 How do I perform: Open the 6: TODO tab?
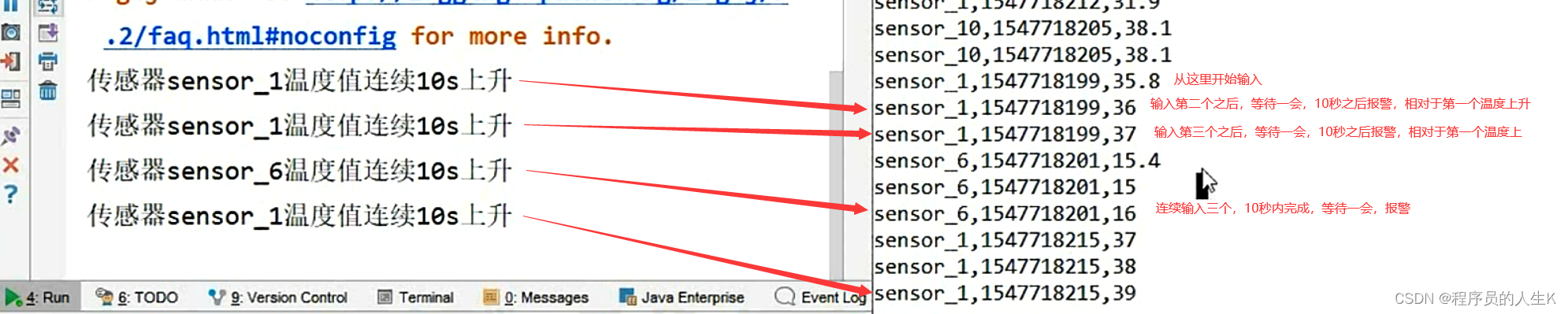click(x=136, y=297)
